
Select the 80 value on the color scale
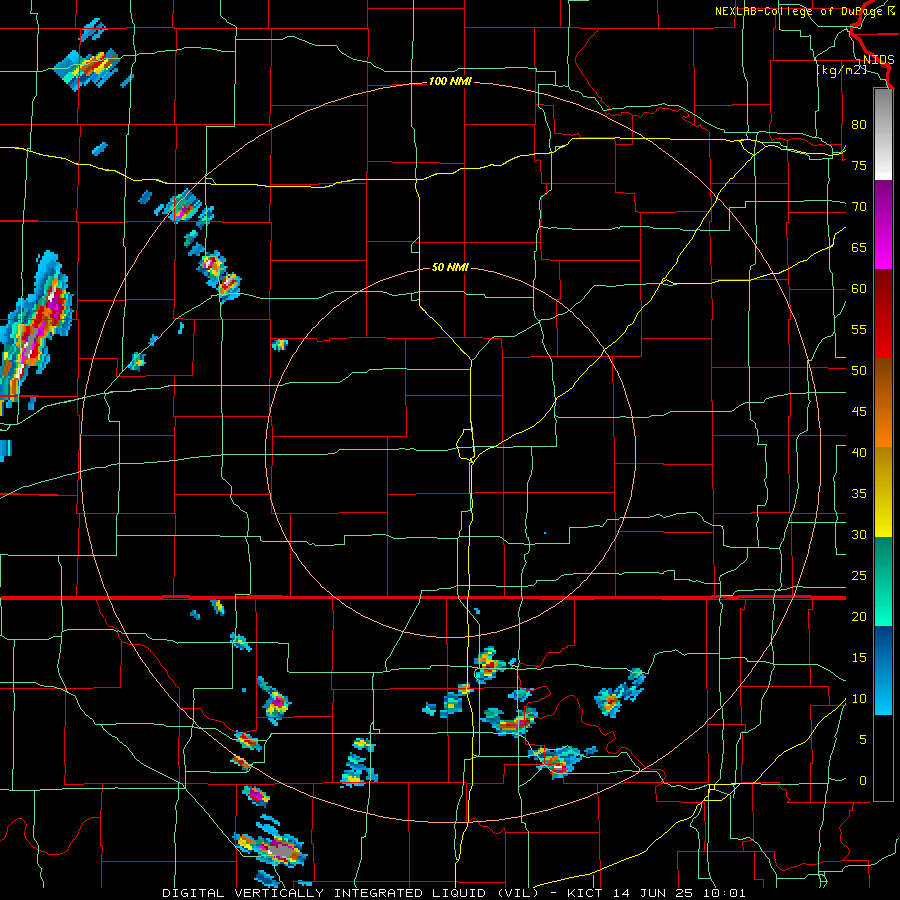(x=859, y=125)
